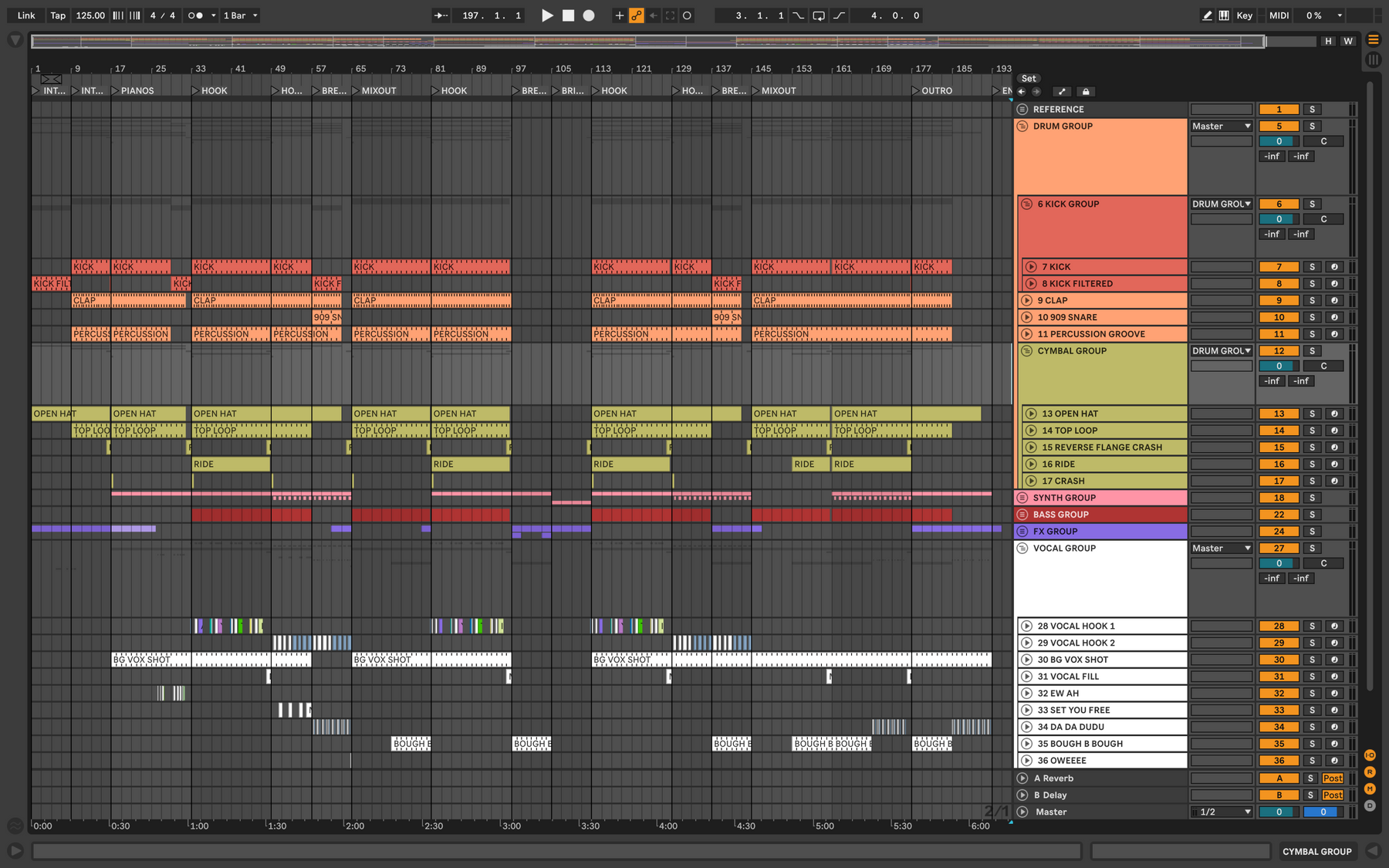This screenshot has height=868, width=1389.
Task: Deactivate track 13 OPEN HAT activator
Action: (x=1279, y=414)
